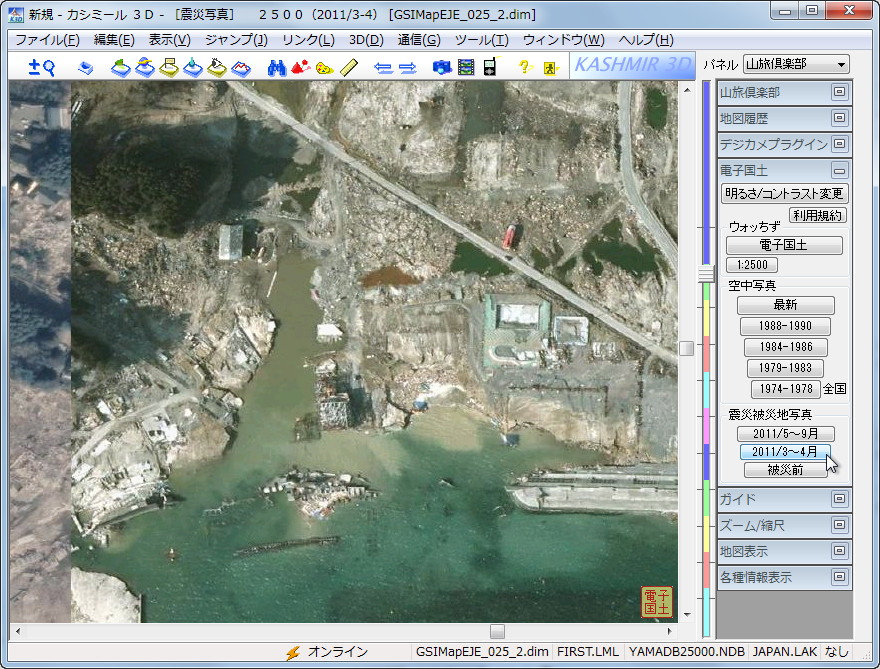
Task: Click the movie rendering toolbar icon
Action: tap(465, 66)
